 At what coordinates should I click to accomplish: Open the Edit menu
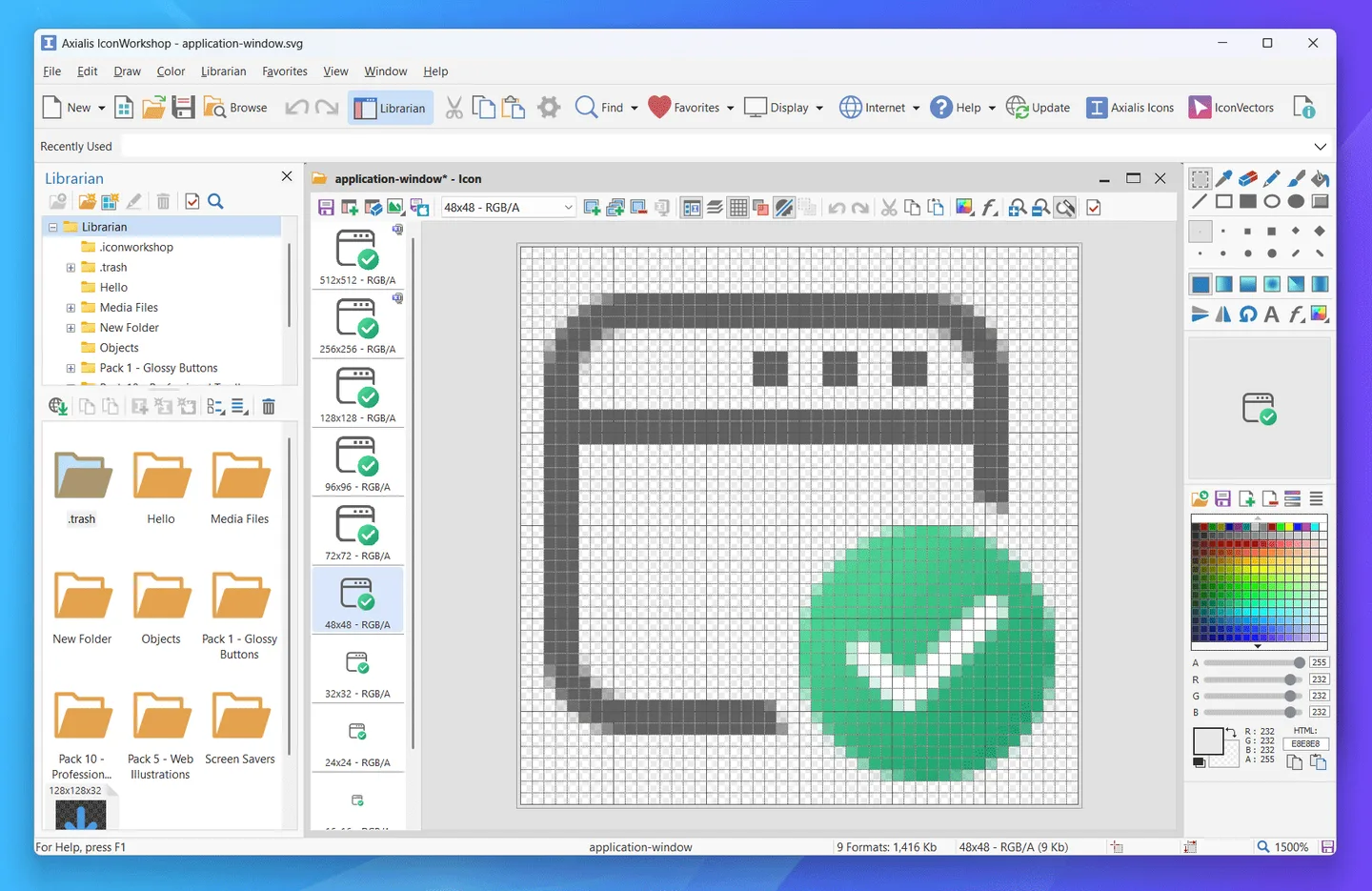tap(87, 71)
